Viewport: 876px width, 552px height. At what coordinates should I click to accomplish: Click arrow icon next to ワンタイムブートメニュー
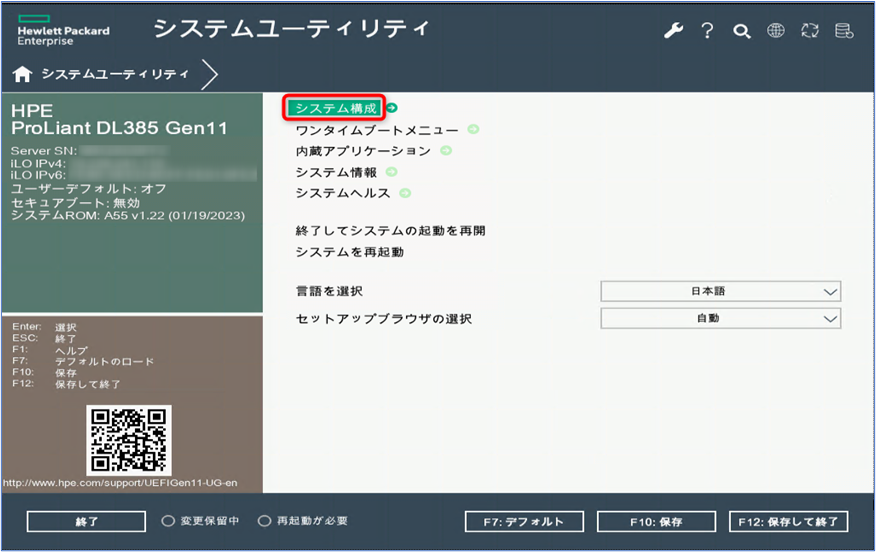[x=473, y=129]
